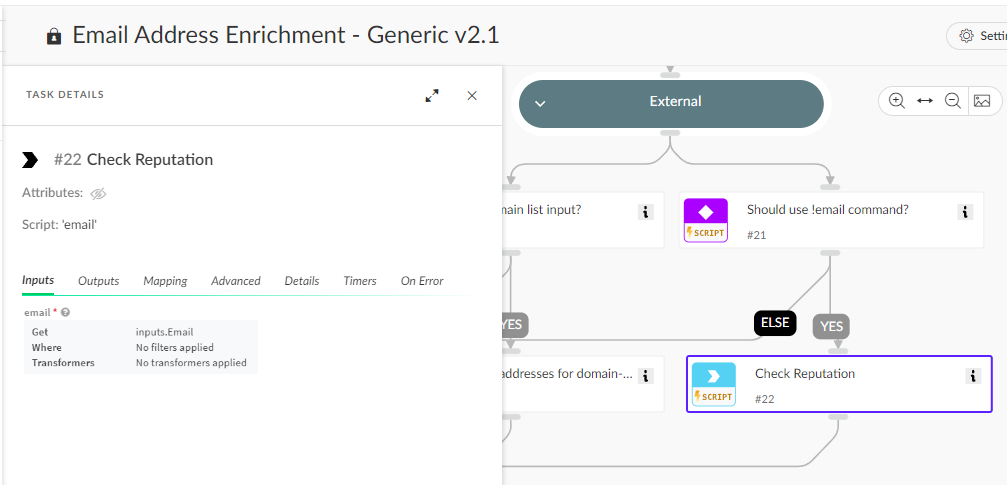Click the help icon next to email

click(66, 313)
